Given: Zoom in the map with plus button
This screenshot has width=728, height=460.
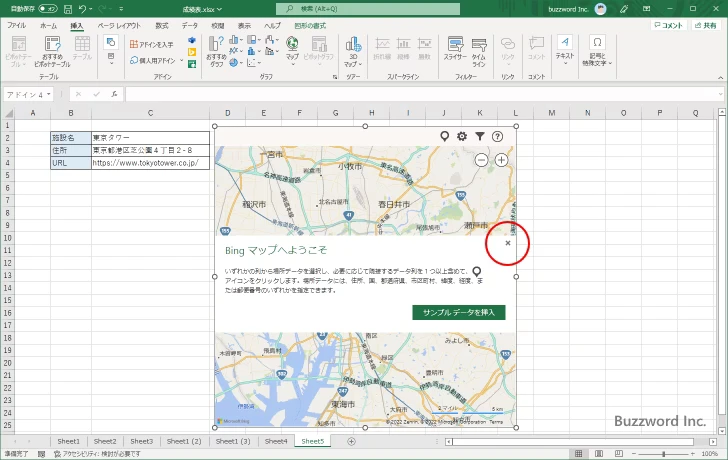Looking at the screenshot, I should [501, 160].
